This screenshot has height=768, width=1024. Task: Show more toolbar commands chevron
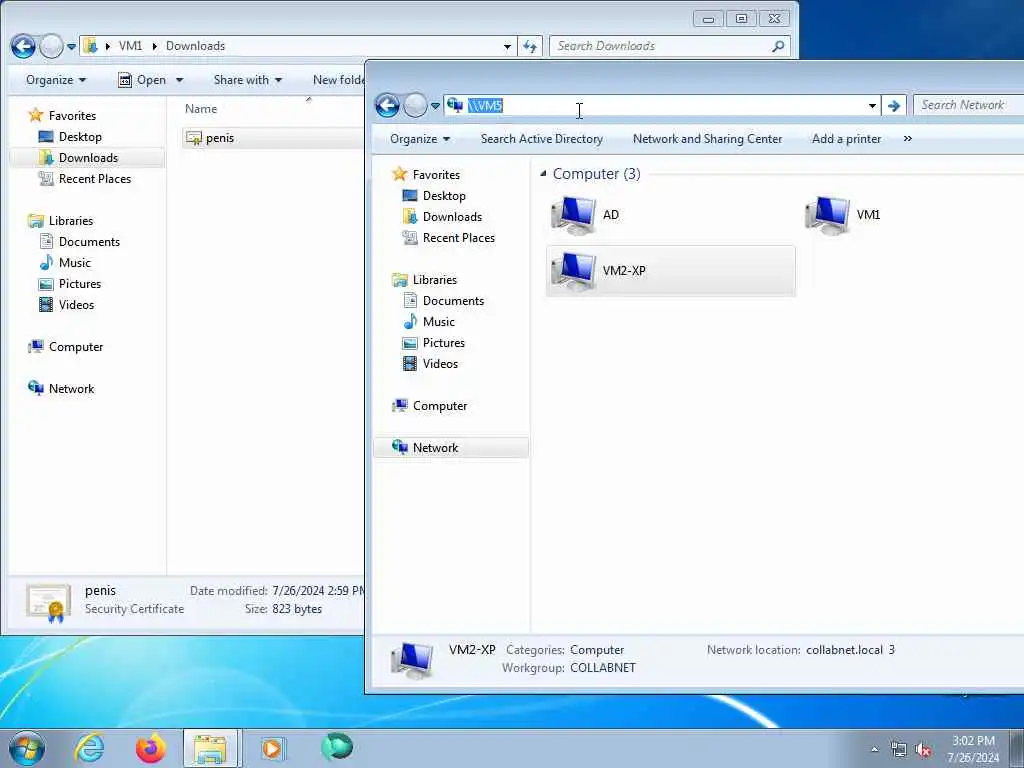tap(907, 139)
